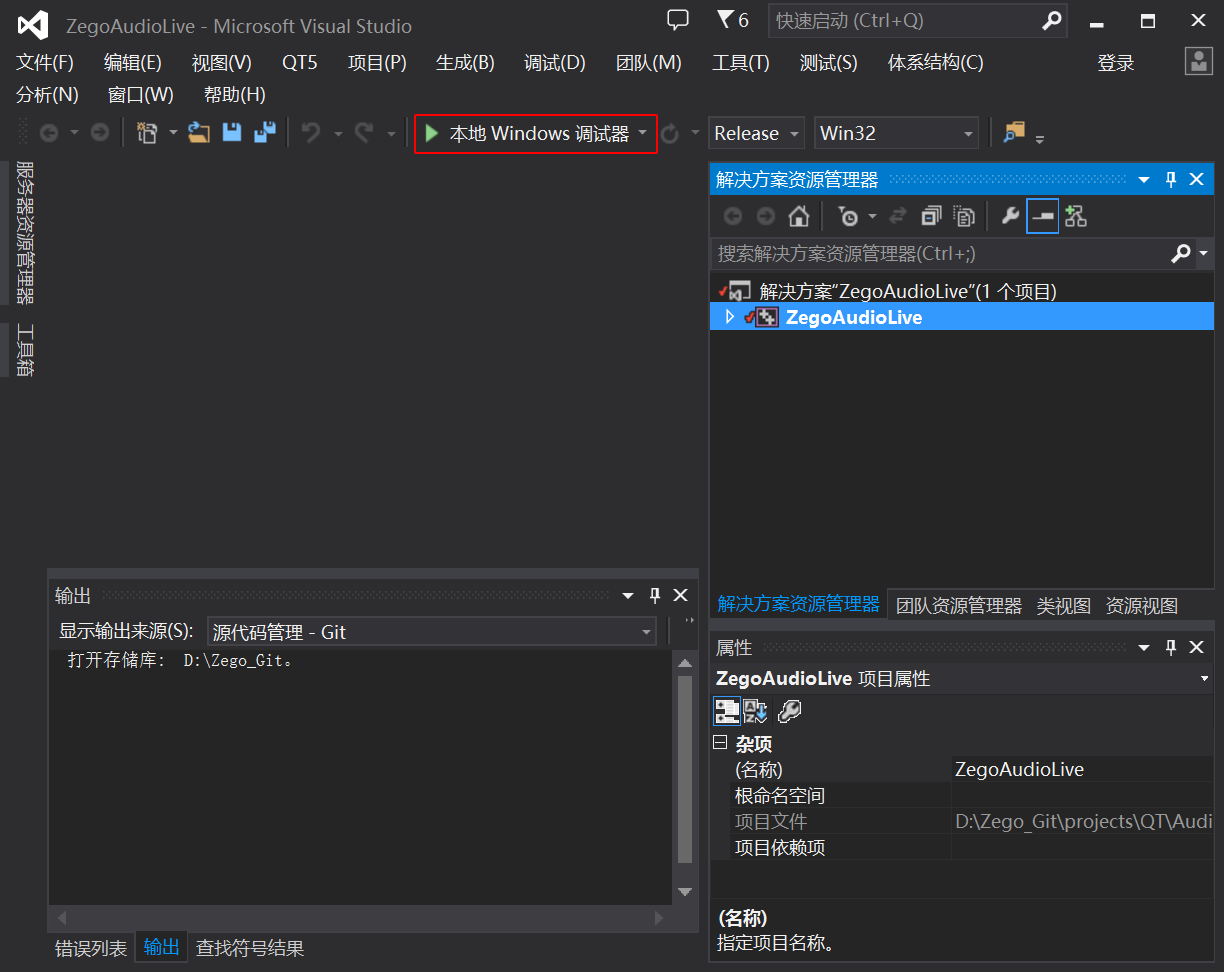Open the feedback speech bubble icon
1224x972 pixels.
(678, 20)
